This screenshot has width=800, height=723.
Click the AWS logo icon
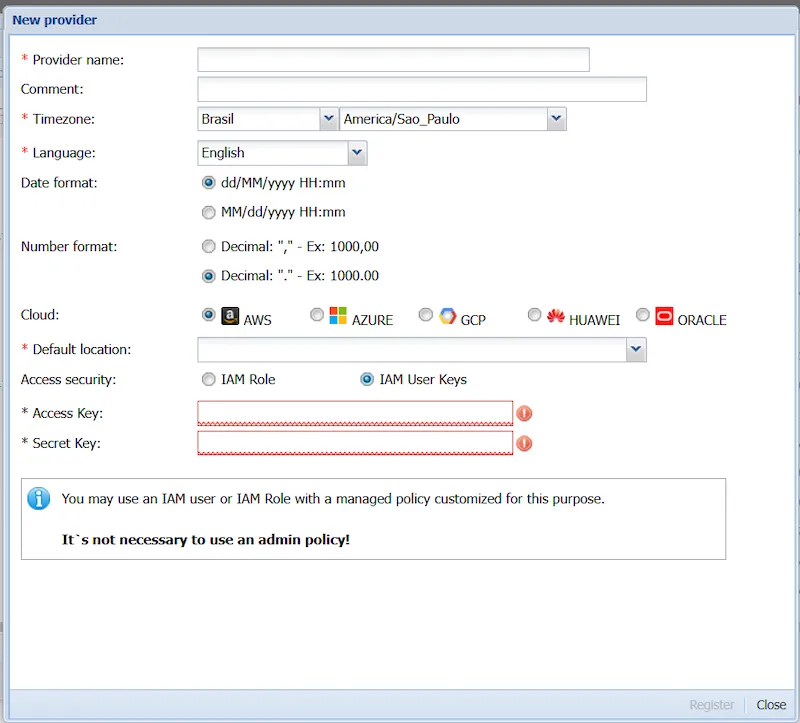coord(230,317)
